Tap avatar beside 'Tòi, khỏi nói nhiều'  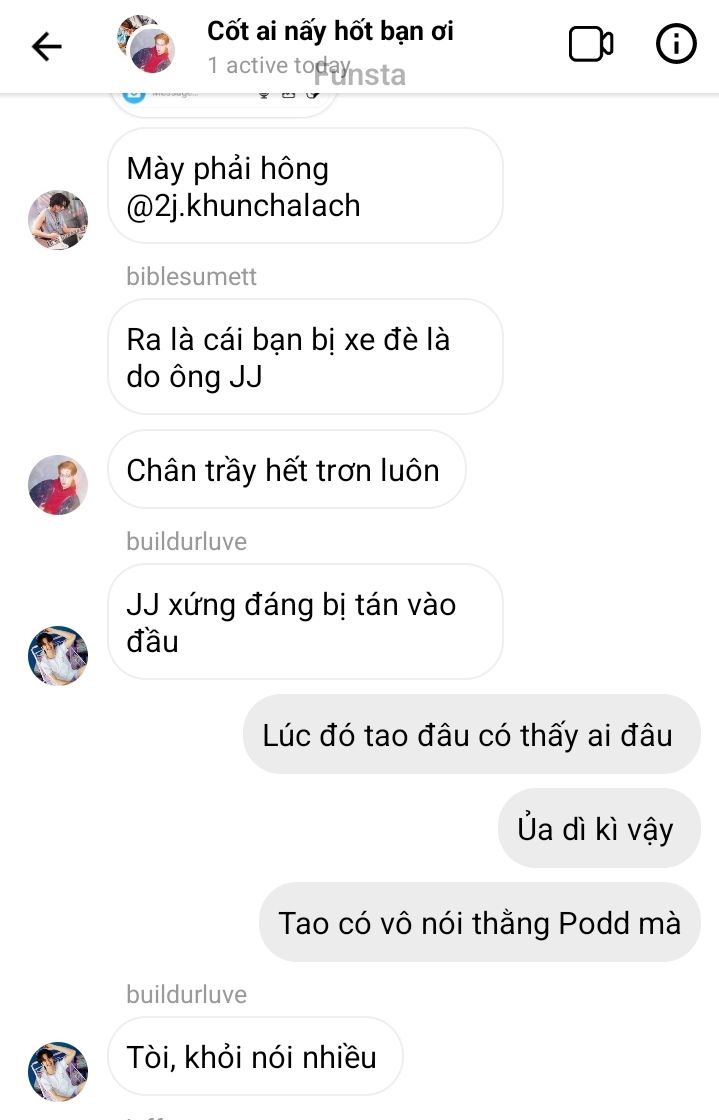point(58,1071)
